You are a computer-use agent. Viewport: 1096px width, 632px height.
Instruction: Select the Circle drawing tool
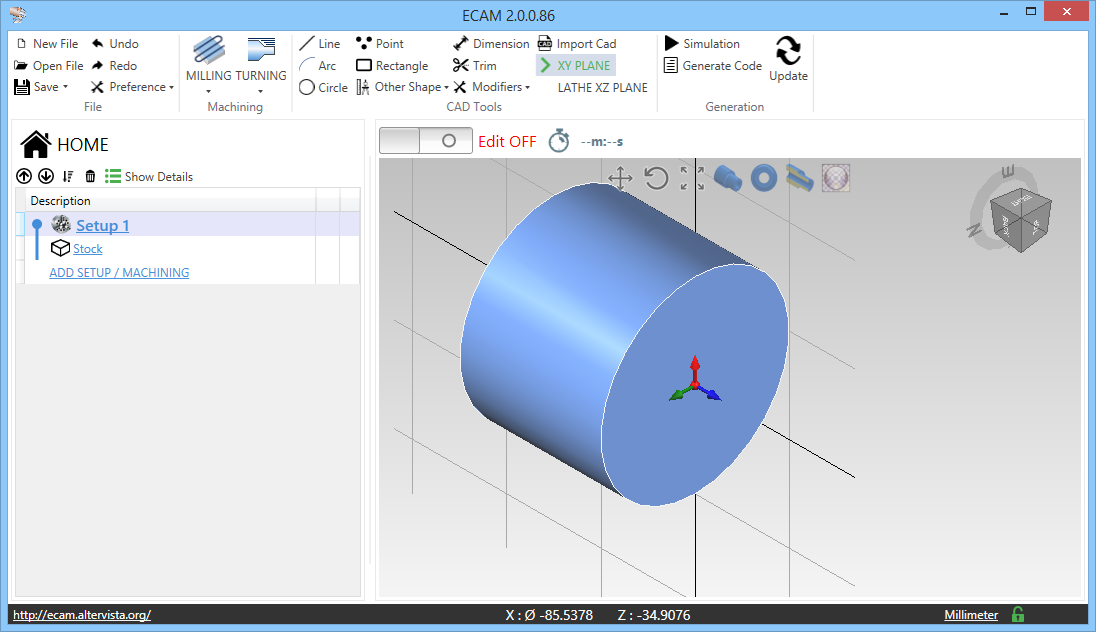click(323, 87)
